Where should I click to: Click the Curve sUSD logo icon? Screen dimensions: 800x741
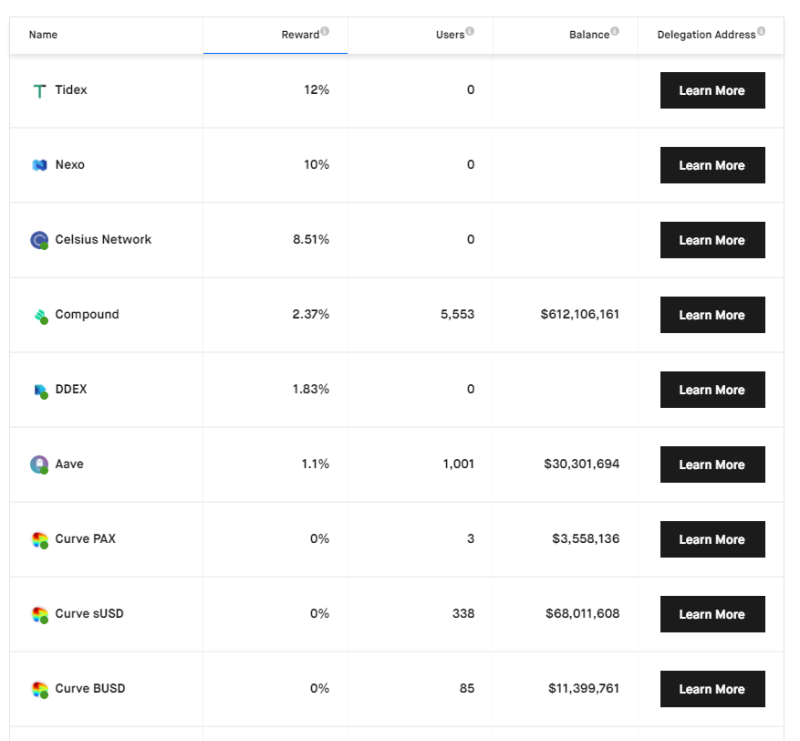point(40,615)
